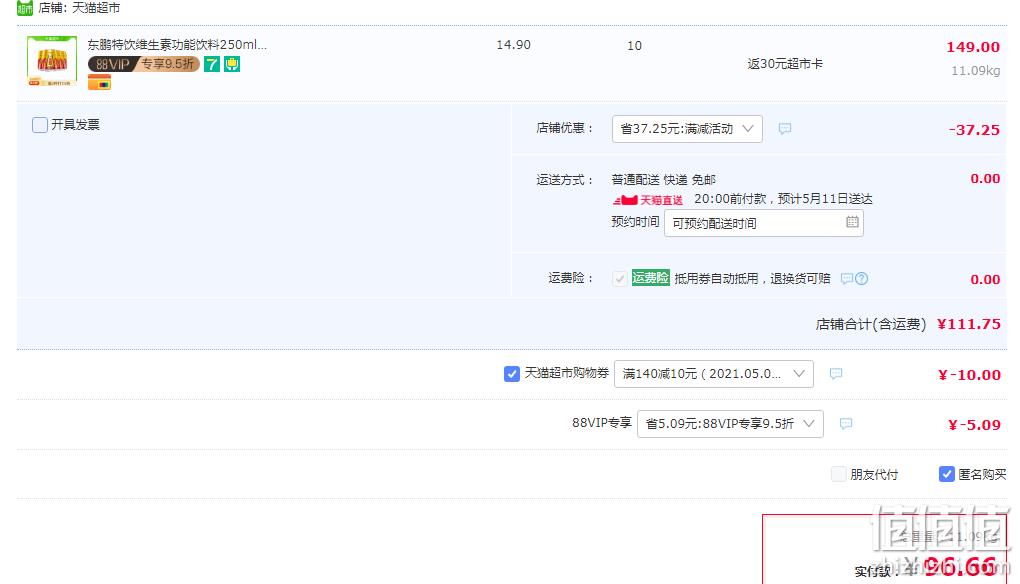1020x584 pixels.
Task: Open product title 东鹏特饮维生素功能饮料250ml
Action: click(177, 45)
